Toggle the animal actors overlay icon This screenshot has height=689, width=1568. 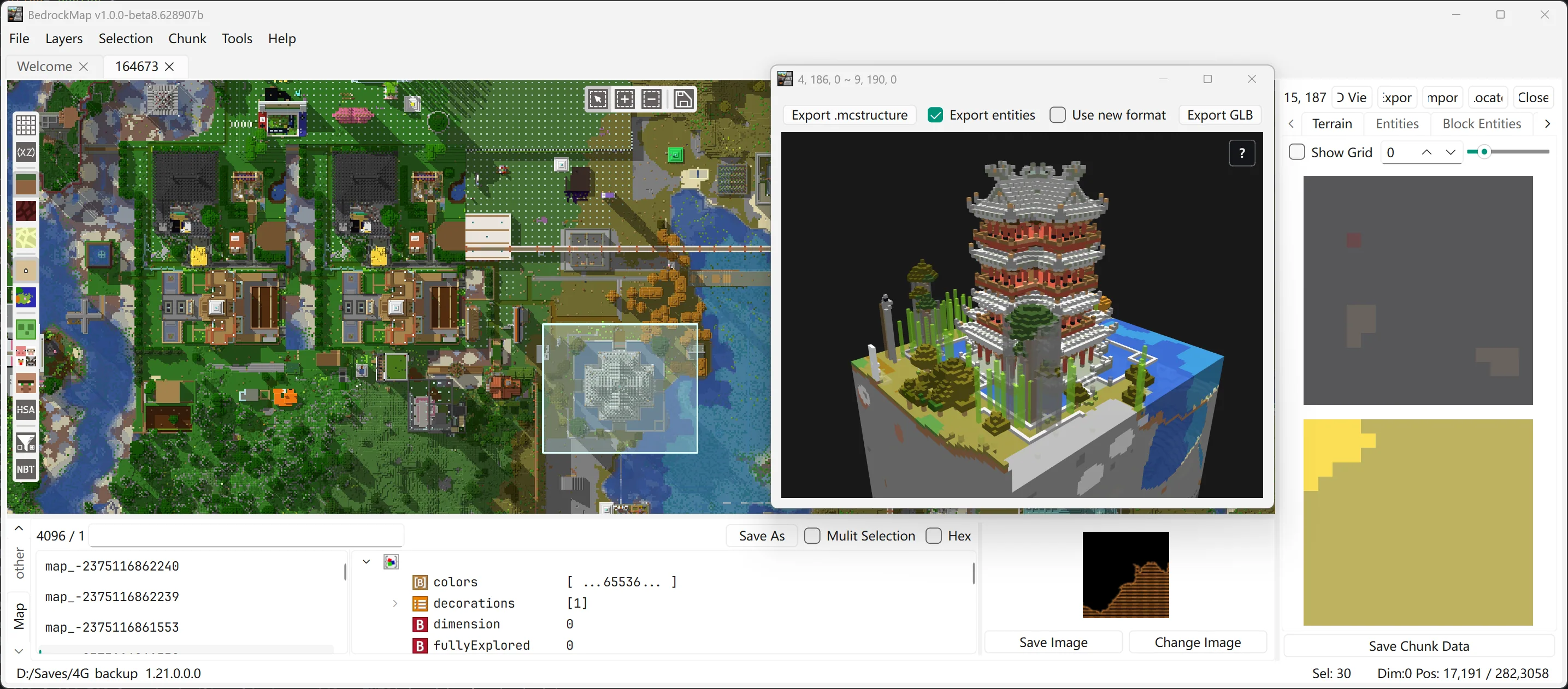(26, 357)
